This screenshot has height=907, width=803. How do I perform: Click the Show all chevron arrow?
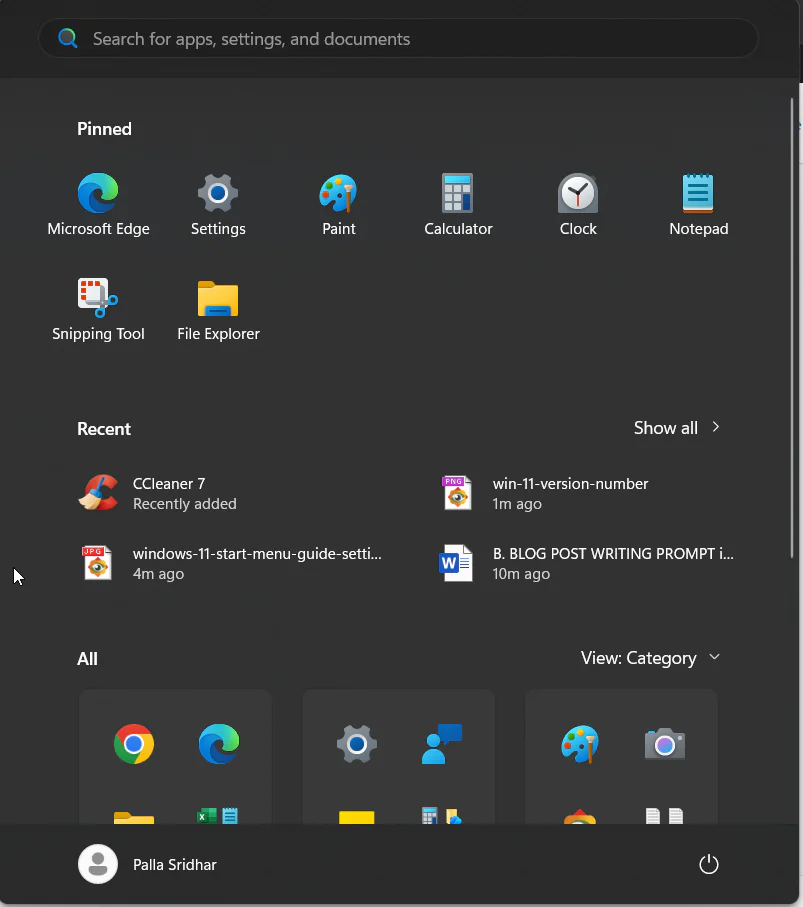[x=716, y=427]
